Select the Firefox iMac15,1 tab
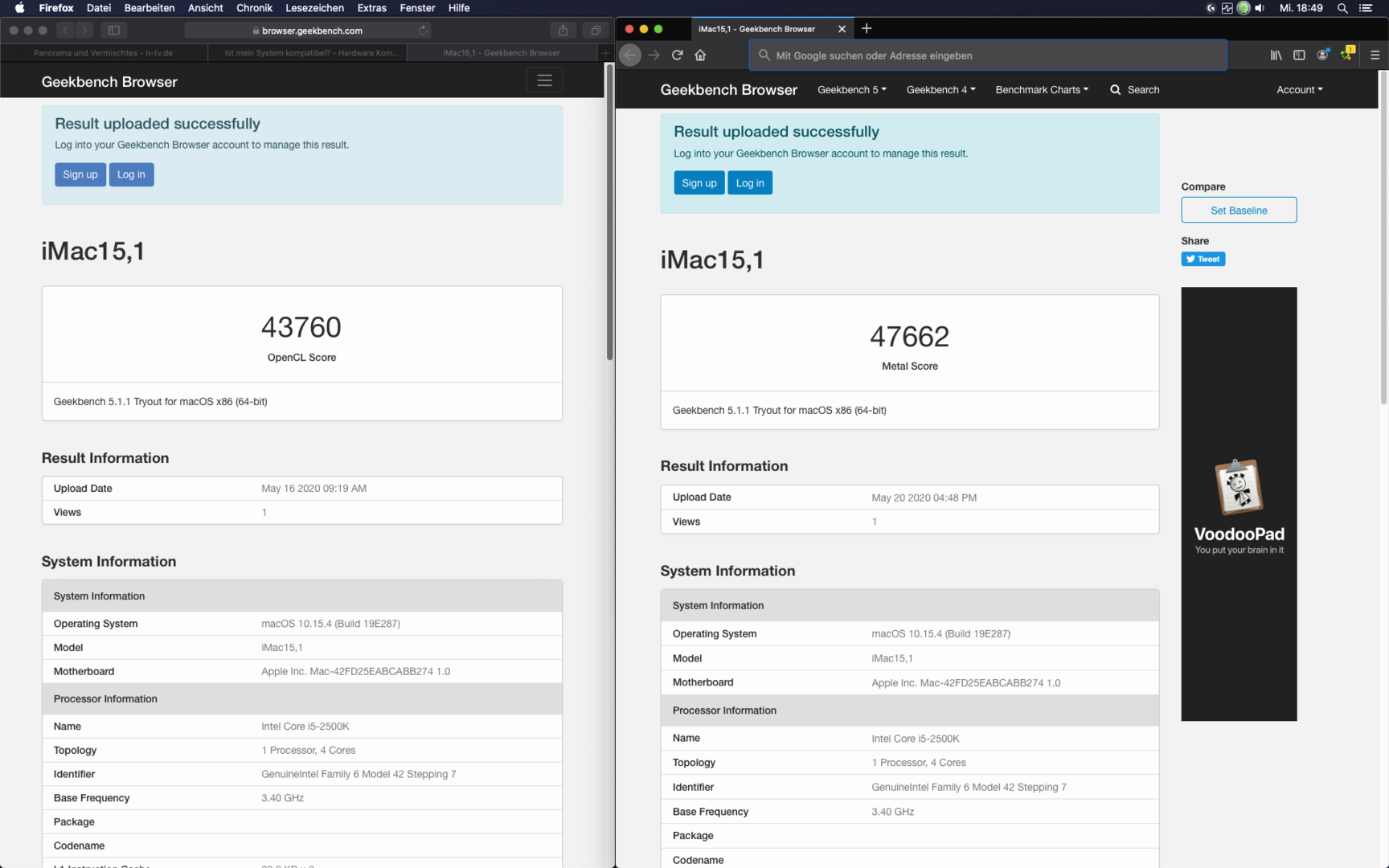Screen dimensions: 1389x868 tap(756, 29)
